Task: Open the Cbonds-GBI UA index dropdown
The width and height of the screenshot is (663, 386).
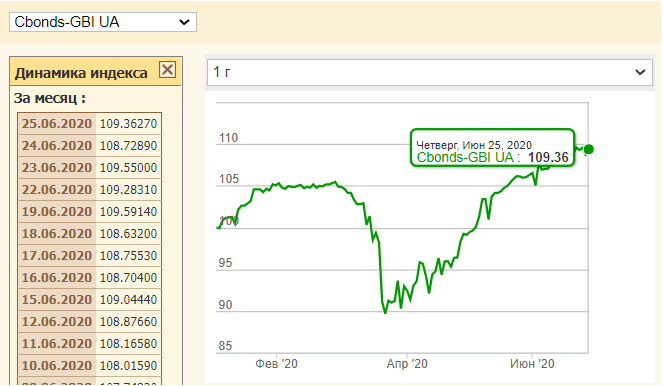Action: coord(103,22)
